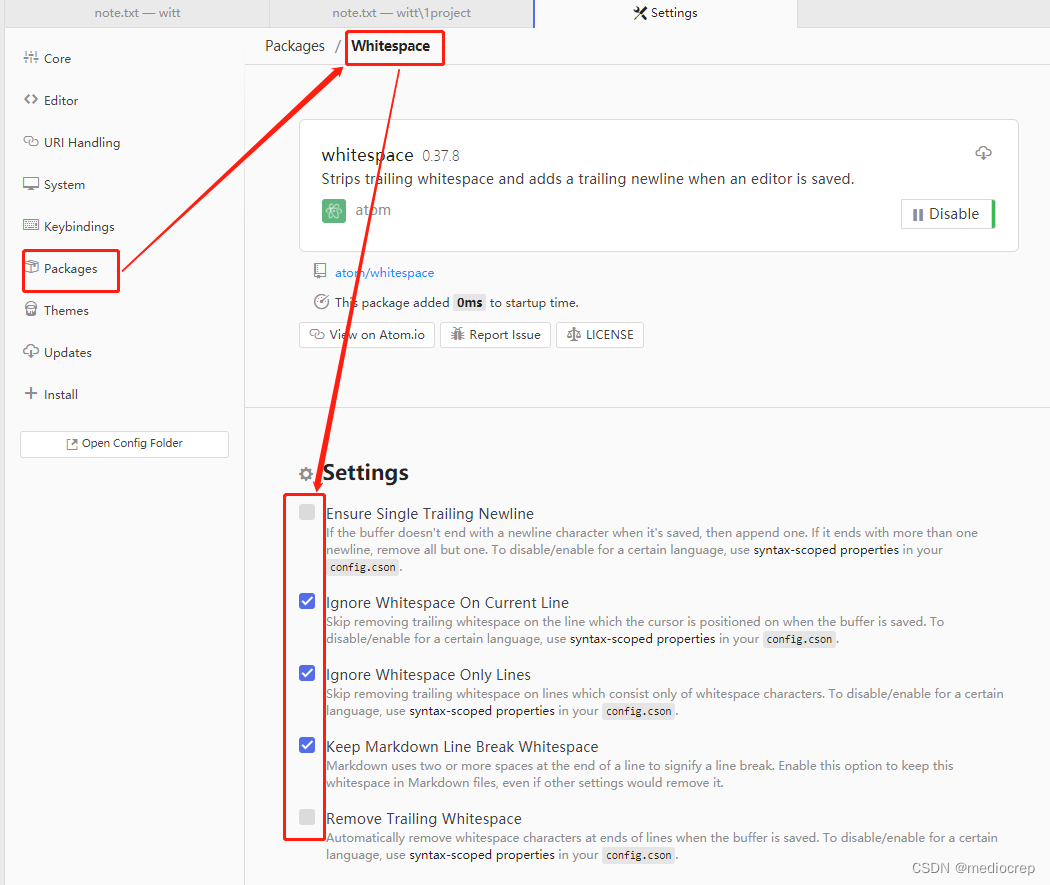Click View on Atom.io button
Screen dimensions: 1050x885
coord(367,335)
